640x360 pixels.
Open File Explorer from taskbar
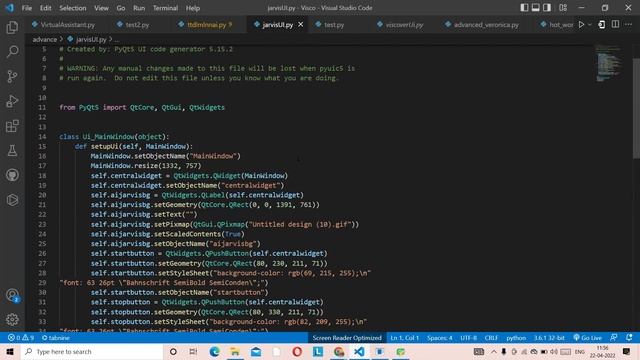(235, 351)
